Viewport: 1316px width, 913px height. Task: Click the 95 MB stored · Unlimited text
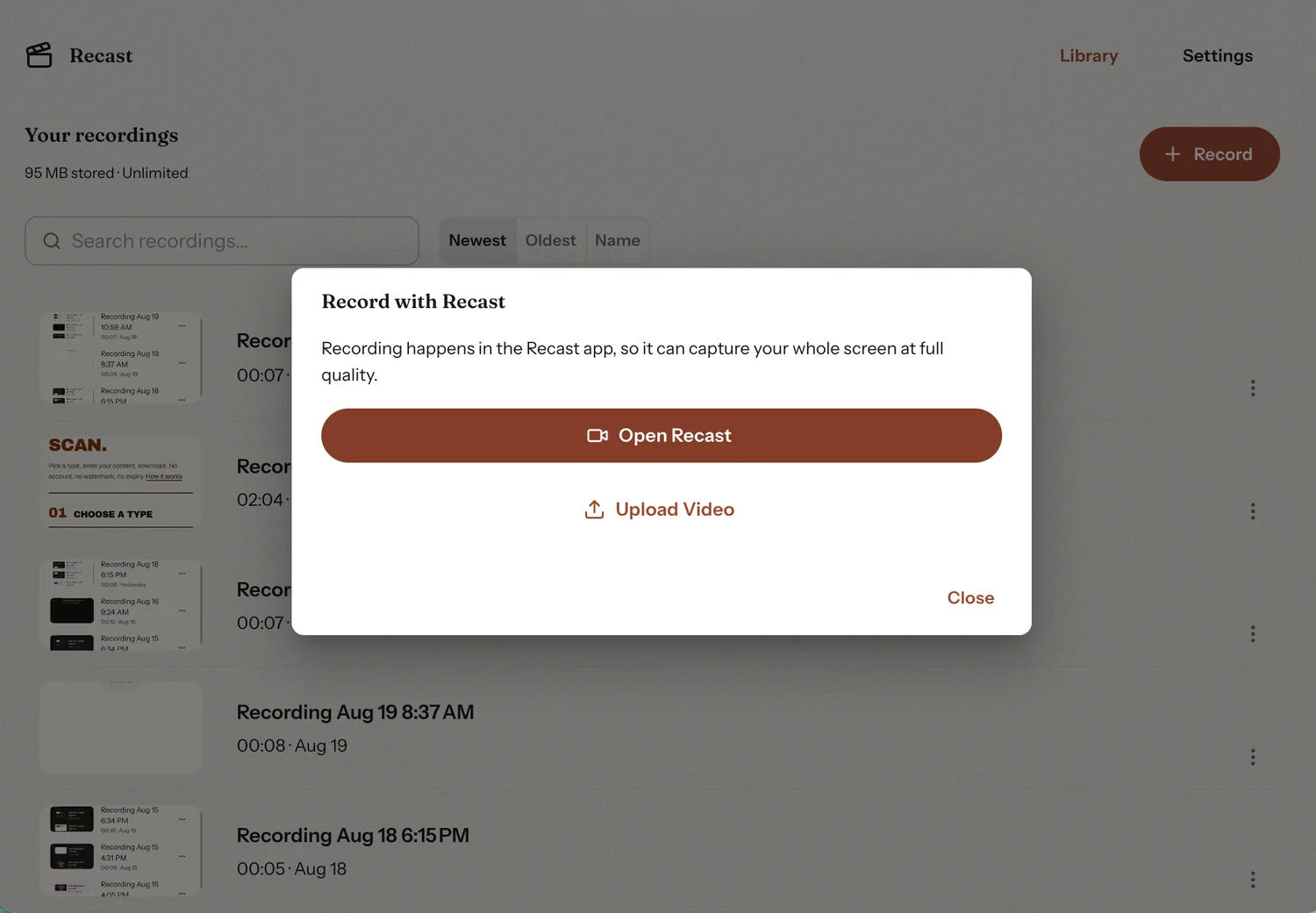pyautogui.click(x=106, y=173)
